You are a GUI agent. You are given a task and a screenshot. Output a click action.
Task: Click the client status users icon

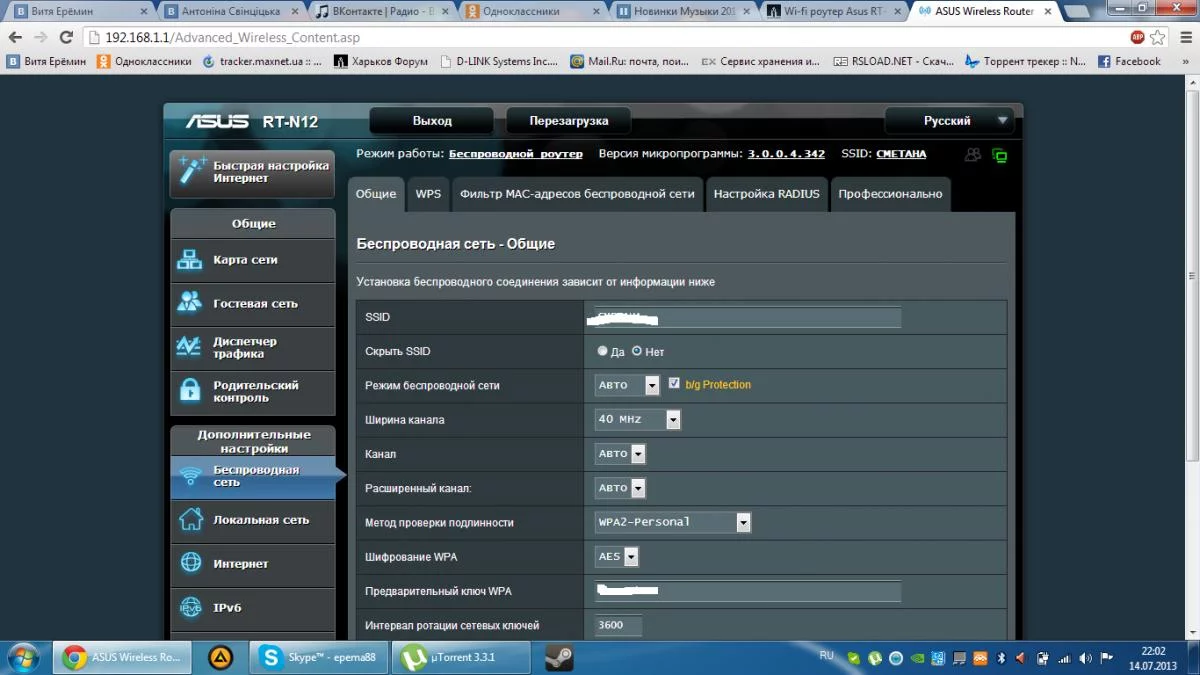tap(972, 155)
